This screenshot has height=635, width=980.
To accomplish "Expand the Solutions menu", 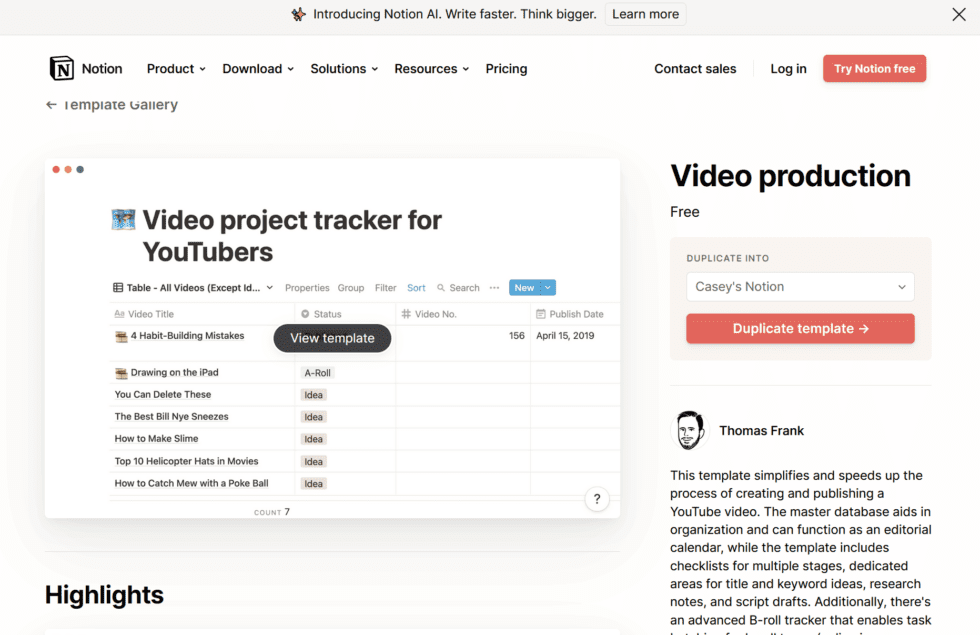I will (x=344, y=69).
